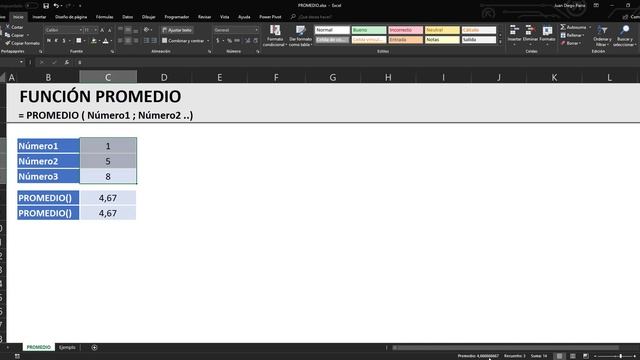Toggle bold (N) formatting
The height and width of the screenshot is (360, 640).
click(49, 41)
